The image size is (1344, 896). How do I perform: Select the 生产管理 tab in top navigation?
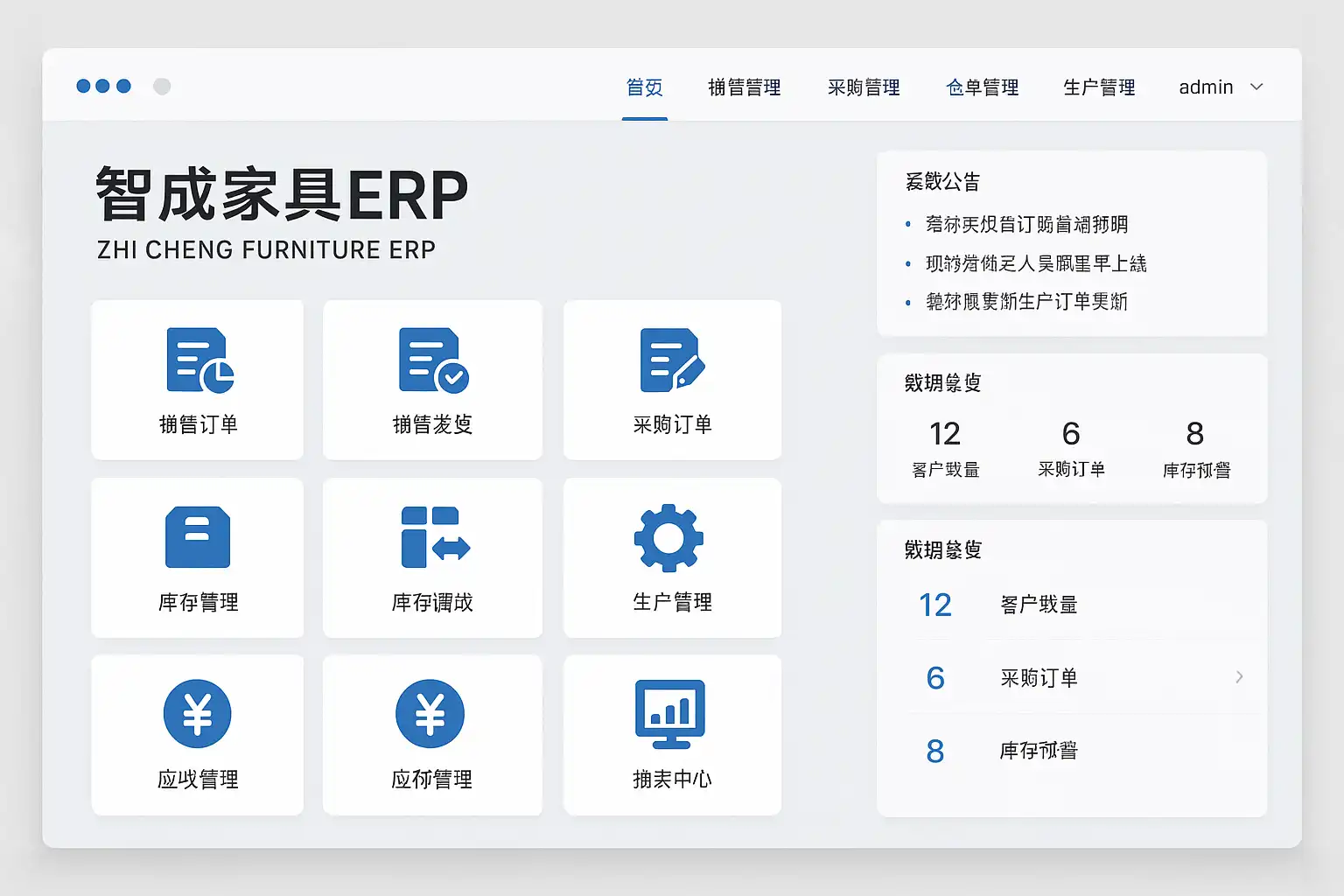(1099, 87)
